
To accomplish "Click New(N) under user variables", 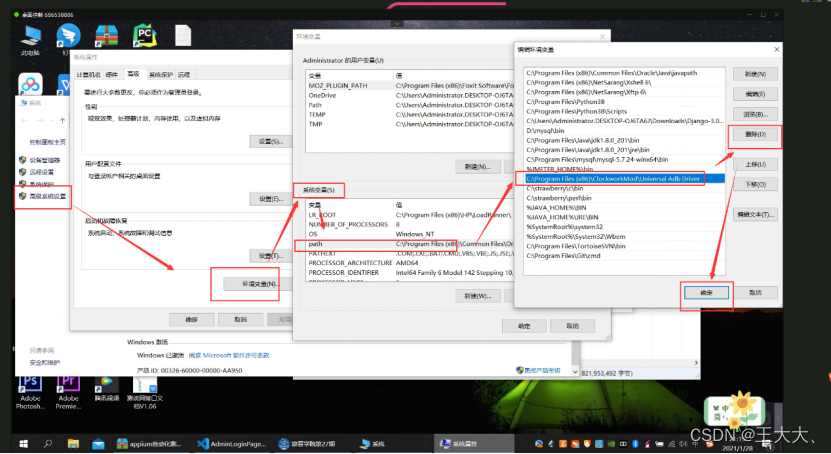I will pyautogui.click(x=478, y=166).
